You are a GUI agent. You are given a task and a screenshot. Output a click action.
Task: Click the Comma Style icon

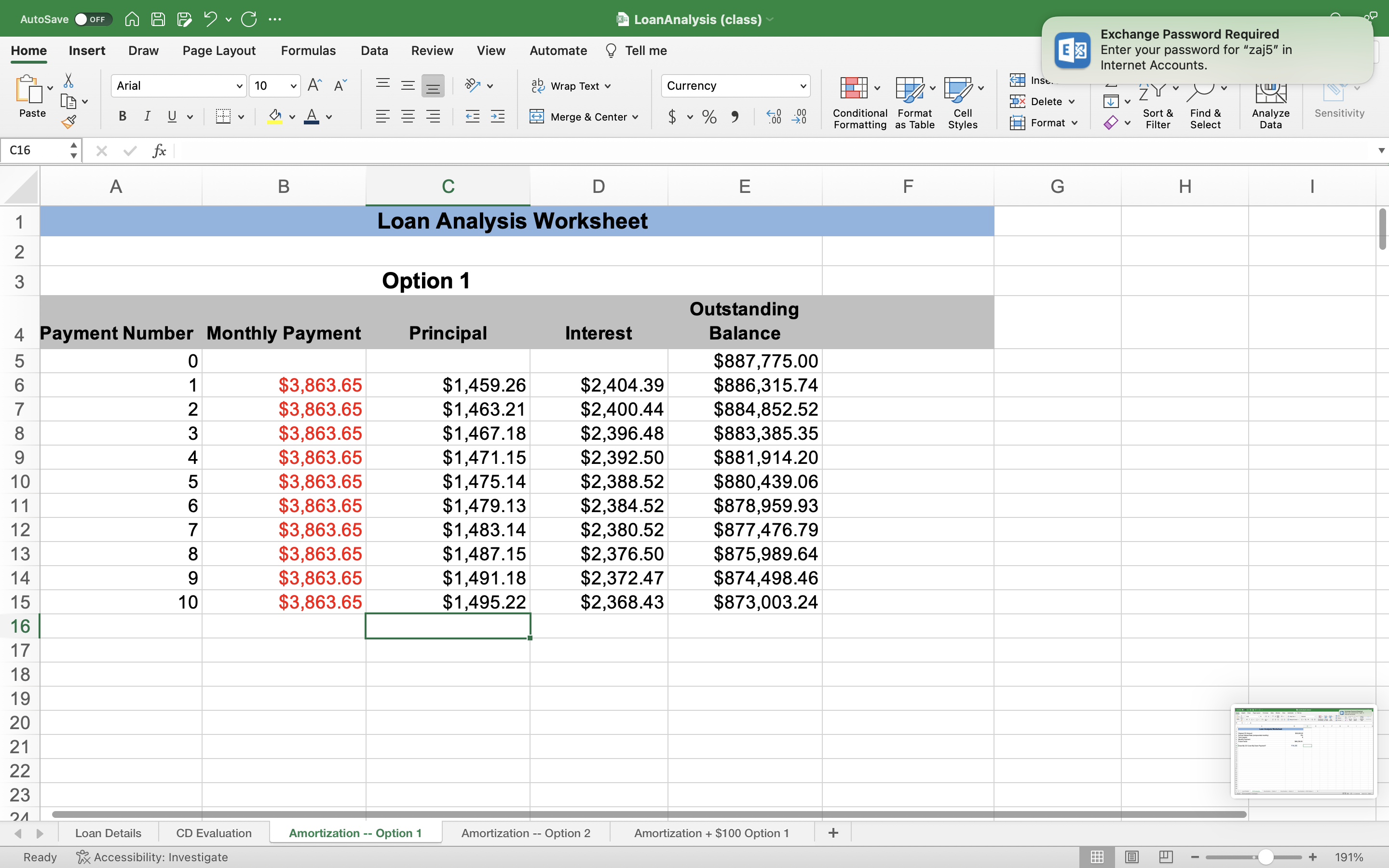click(735, 117)
